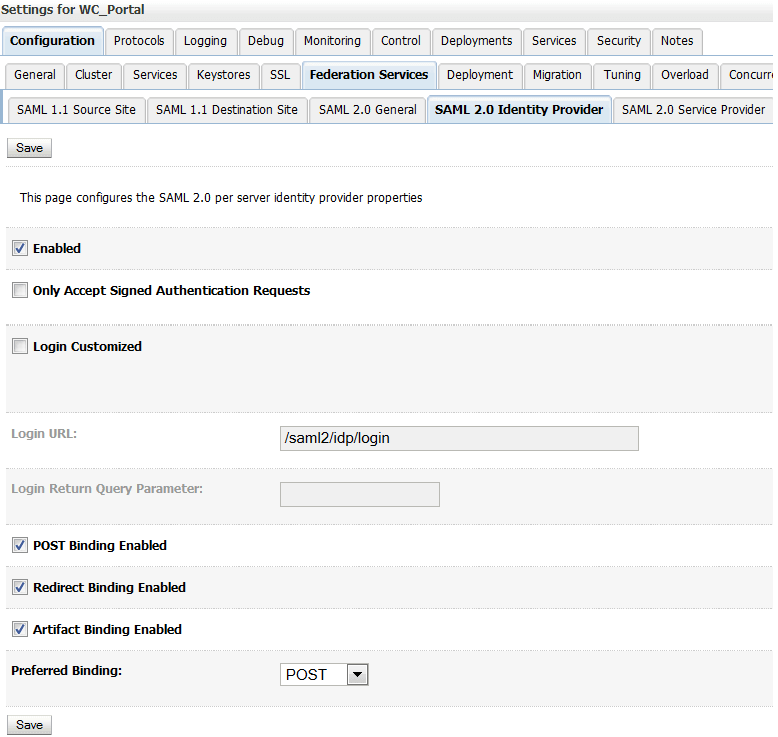Check Only Accept Signed Authentication Requests
778x737 pixels.
click(20, 290)
